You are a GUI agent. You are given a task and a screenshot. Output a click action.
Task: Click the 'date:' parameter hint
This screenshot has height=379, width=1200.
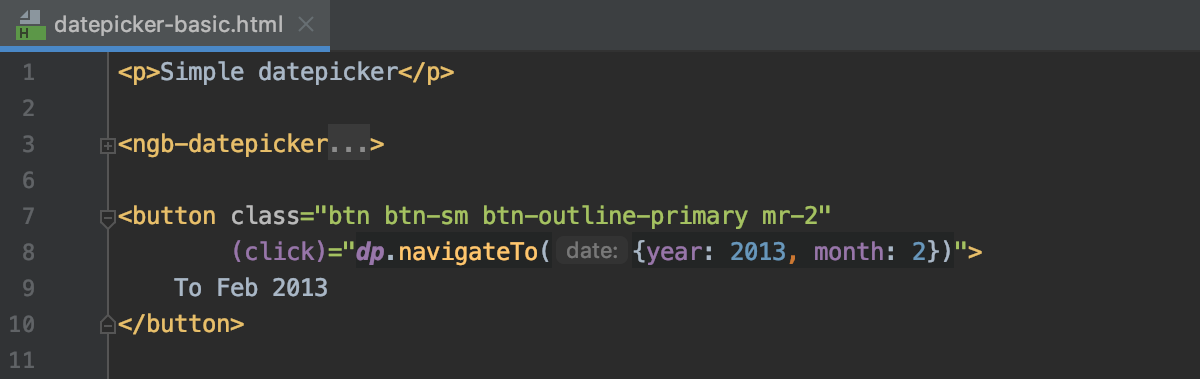[x=593, y=252]
